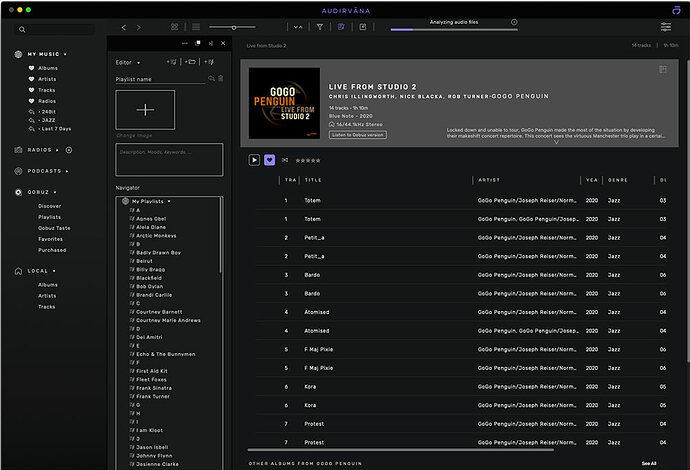Collapse the QOBUZ section
This screenshot has width=690, height=470.
(55, 192)
